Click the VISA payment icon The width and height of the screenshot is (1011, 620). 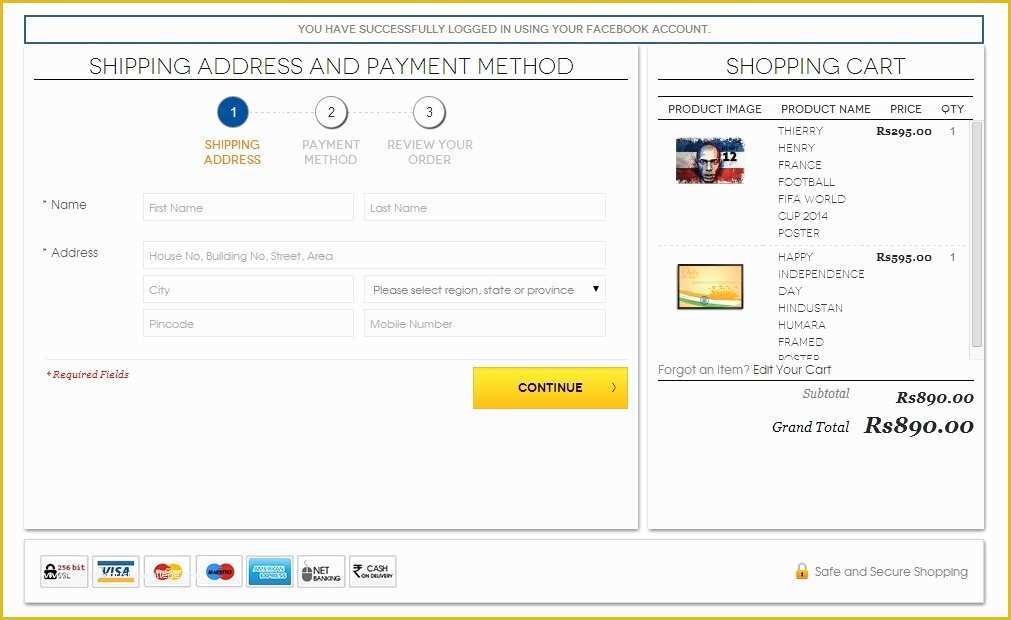(x=116, y=571)
